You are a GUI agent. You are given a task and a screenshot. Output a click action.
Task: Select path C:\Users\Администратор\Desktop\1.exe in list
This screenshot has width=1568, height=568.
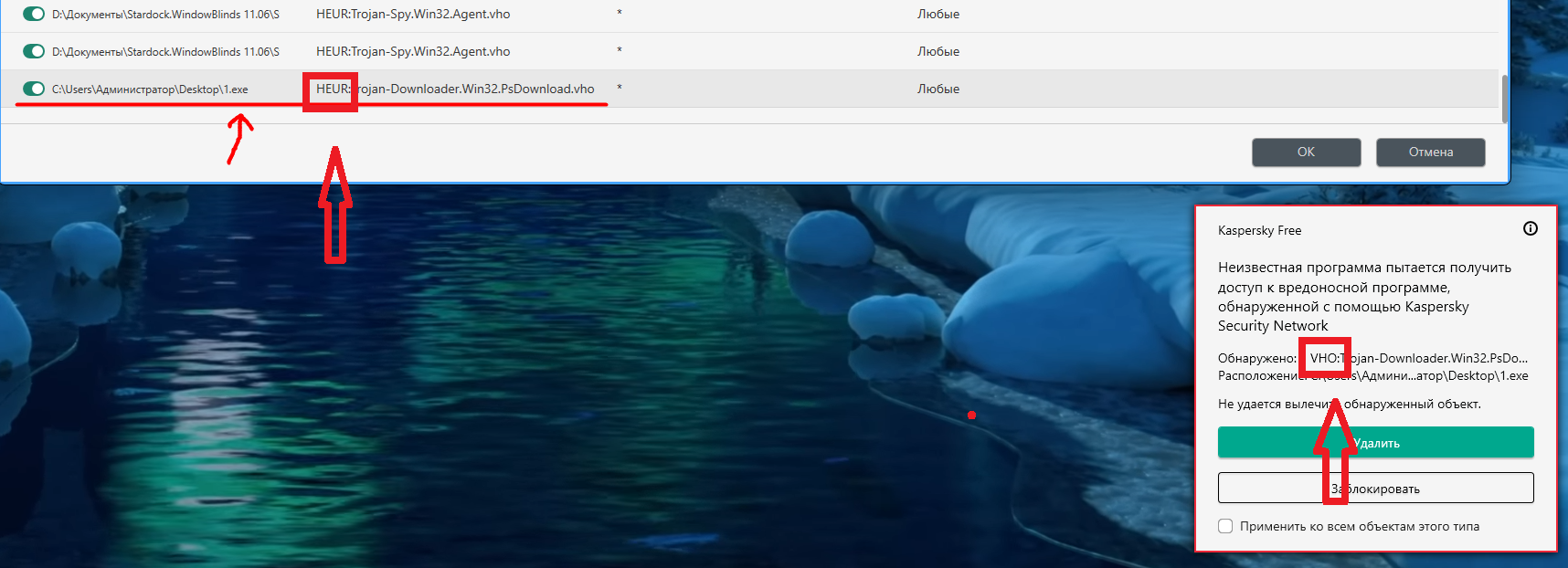click(x=150, y=89)
